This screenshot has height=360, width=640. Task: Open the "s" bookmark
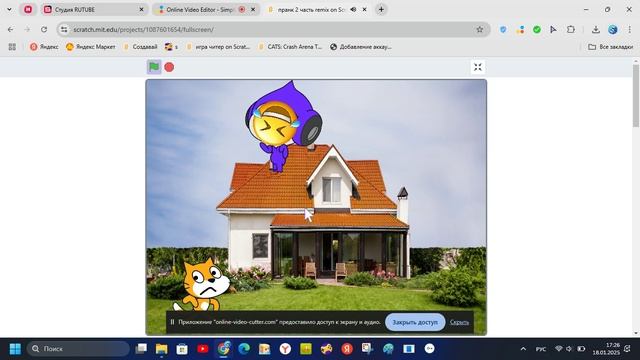point(171,47)
